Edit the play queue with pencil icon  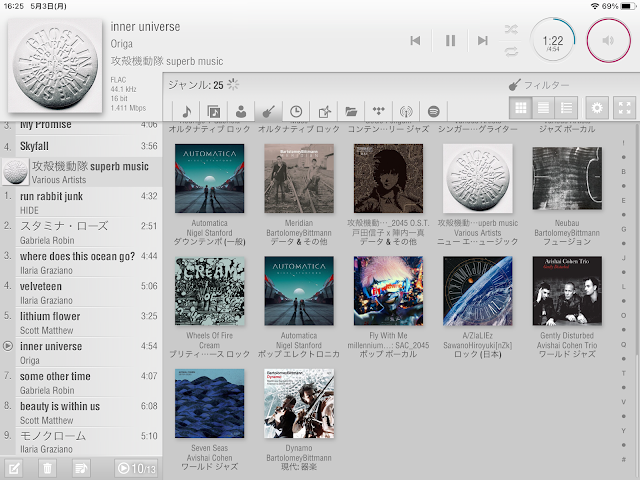coord(13,468)
